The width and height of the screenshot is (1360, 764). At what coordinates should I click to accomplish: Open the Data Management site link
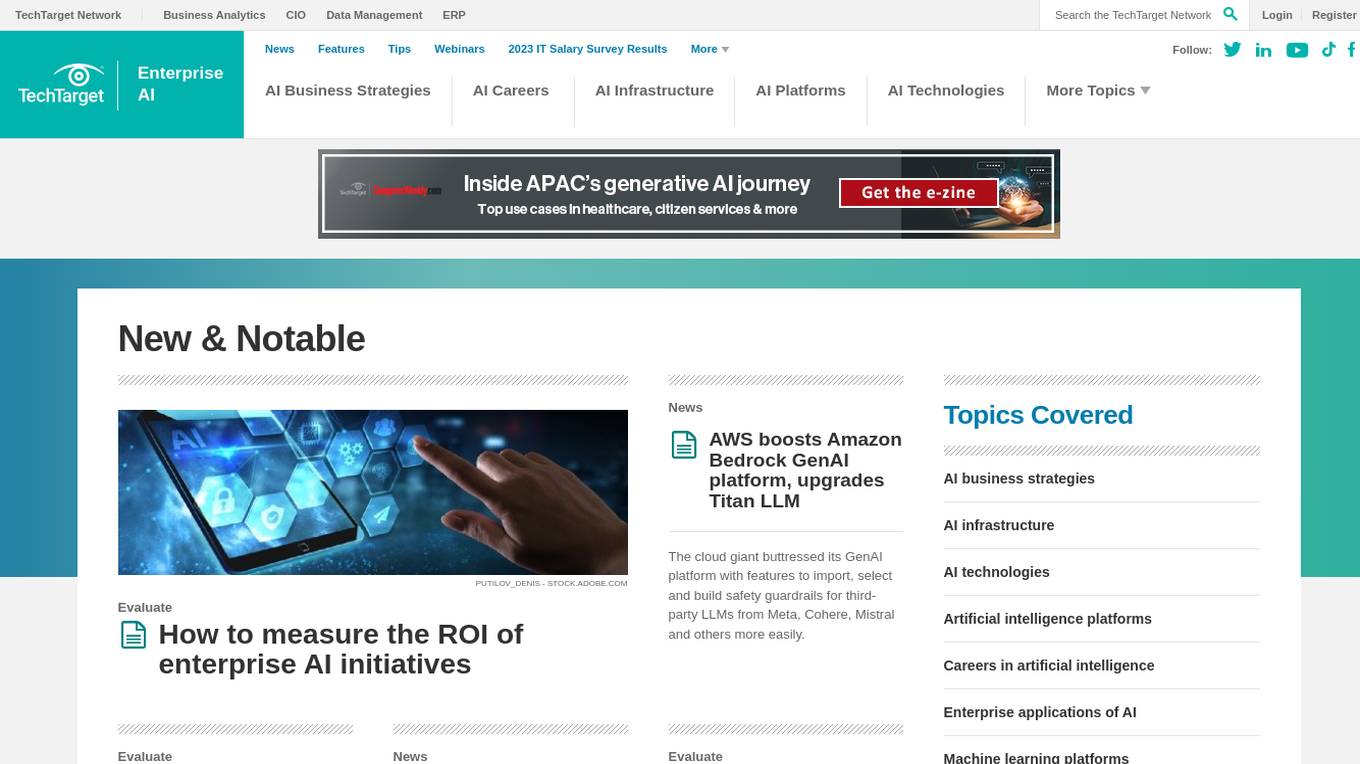pyautogui.click(x=374, y=15)
